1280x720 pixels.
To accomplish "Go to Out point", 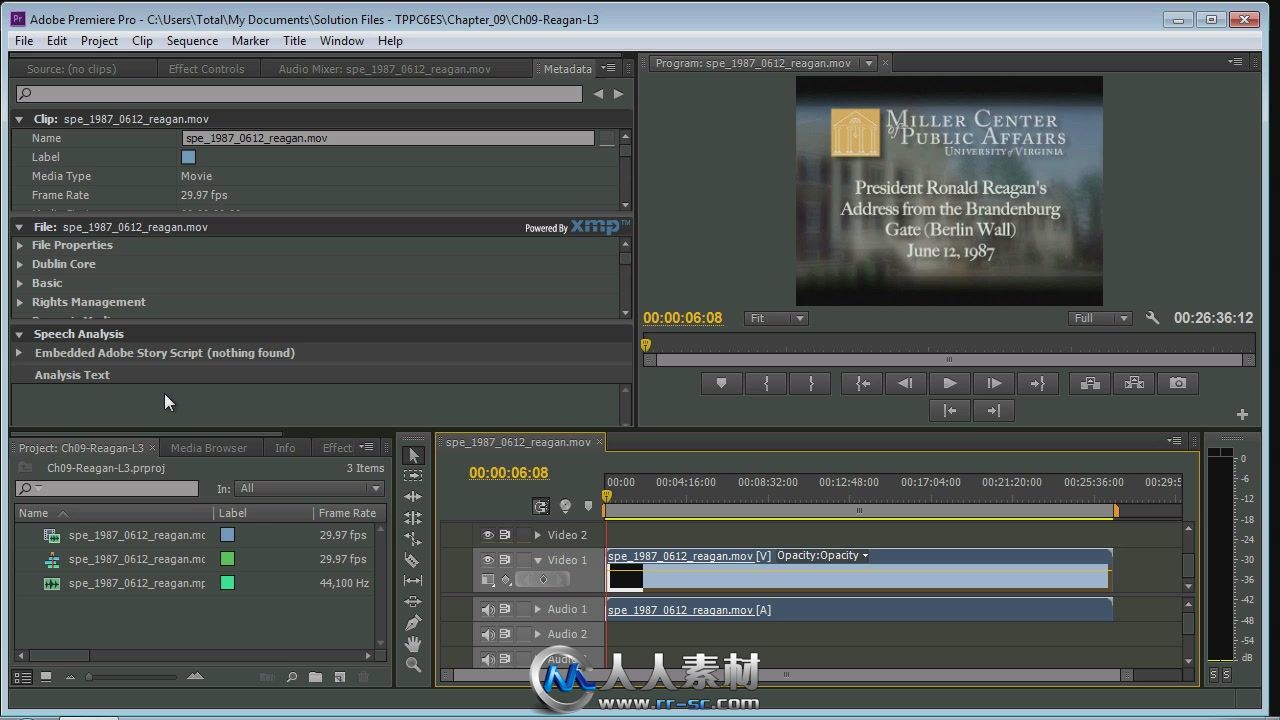I will tap(1037, 383).
